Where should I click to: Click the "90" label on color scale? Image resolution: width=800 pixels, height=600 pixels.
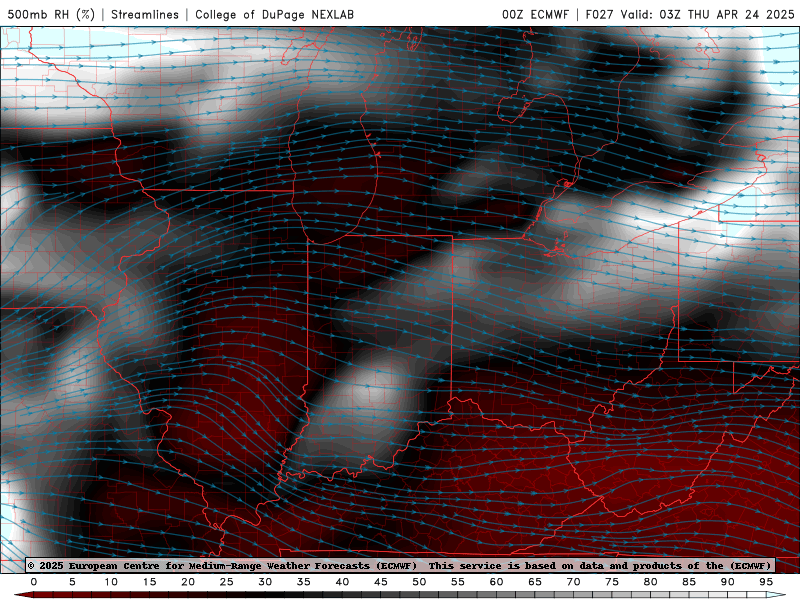728,582
